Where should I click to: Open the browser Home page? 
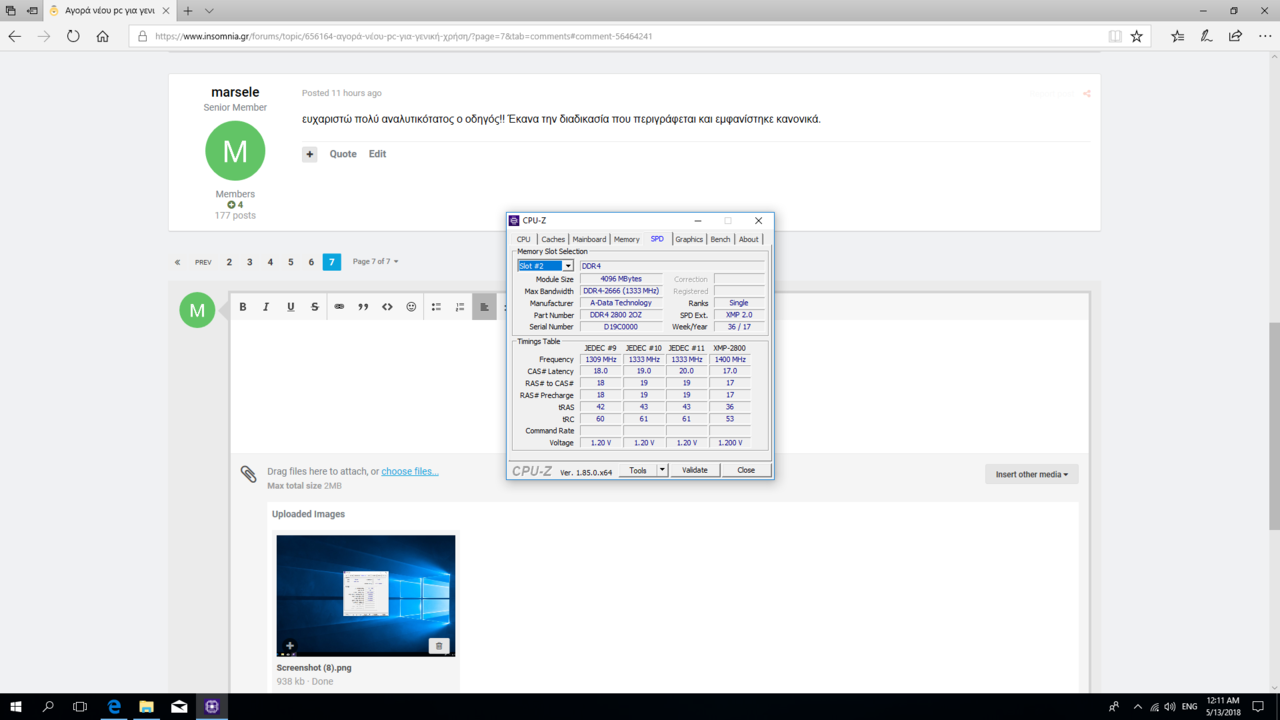click(x=102, y=36)
